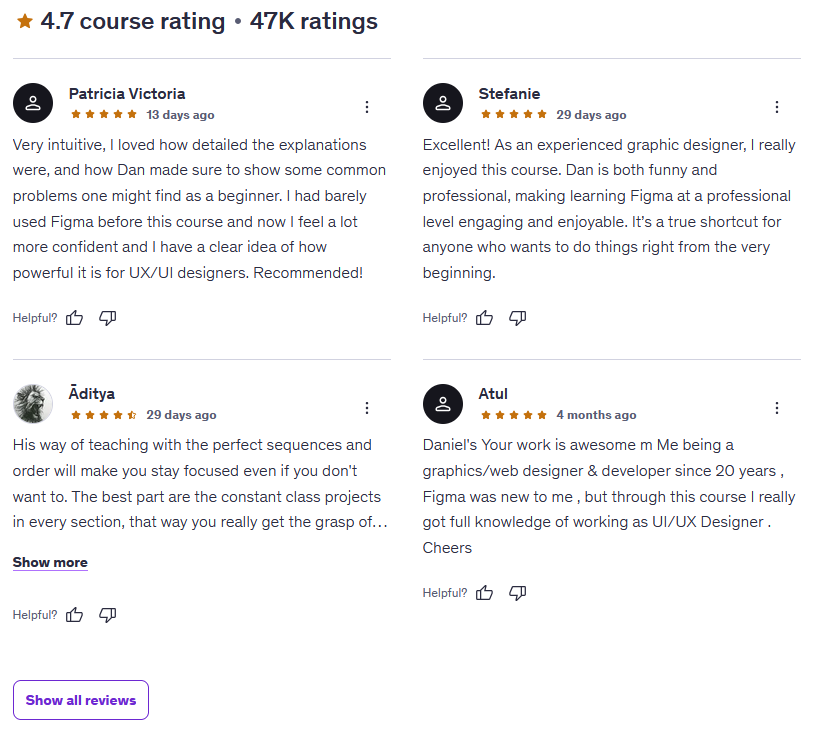Viewport: 819px width, 732px height.
Task: Click Stefanie's user avatar icon
Action: [x=443, y=103]
